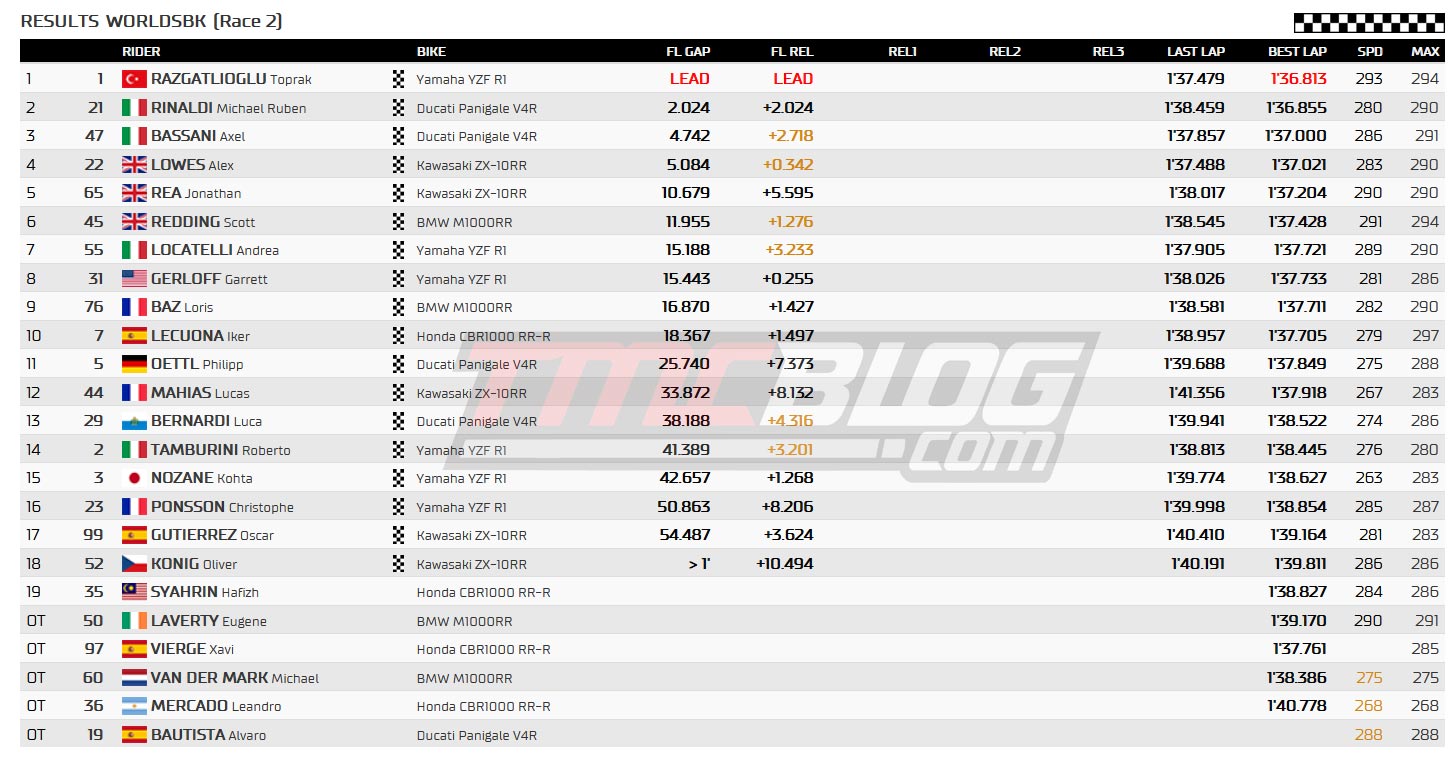This screenshot has width=1452, height=760.
Task: Select the 54.487 gap for Gutierrez
Action: pos(685,535)
